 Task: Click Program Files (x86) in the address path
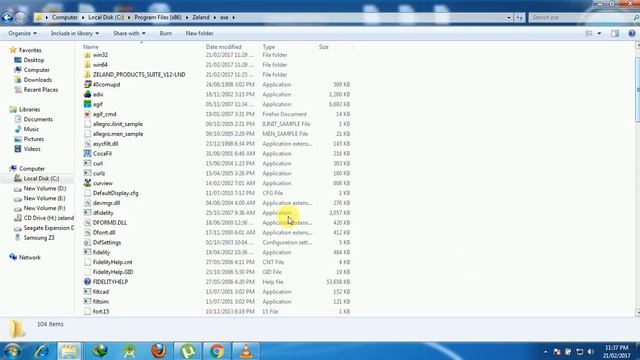158,18
